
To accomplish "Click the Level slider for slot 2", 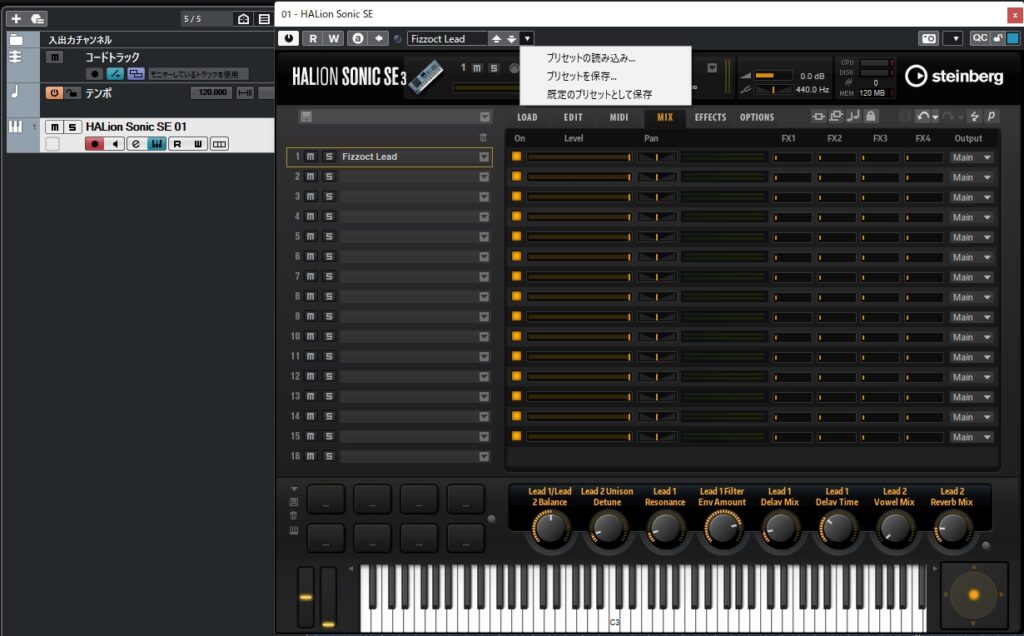I will point(578,177).
